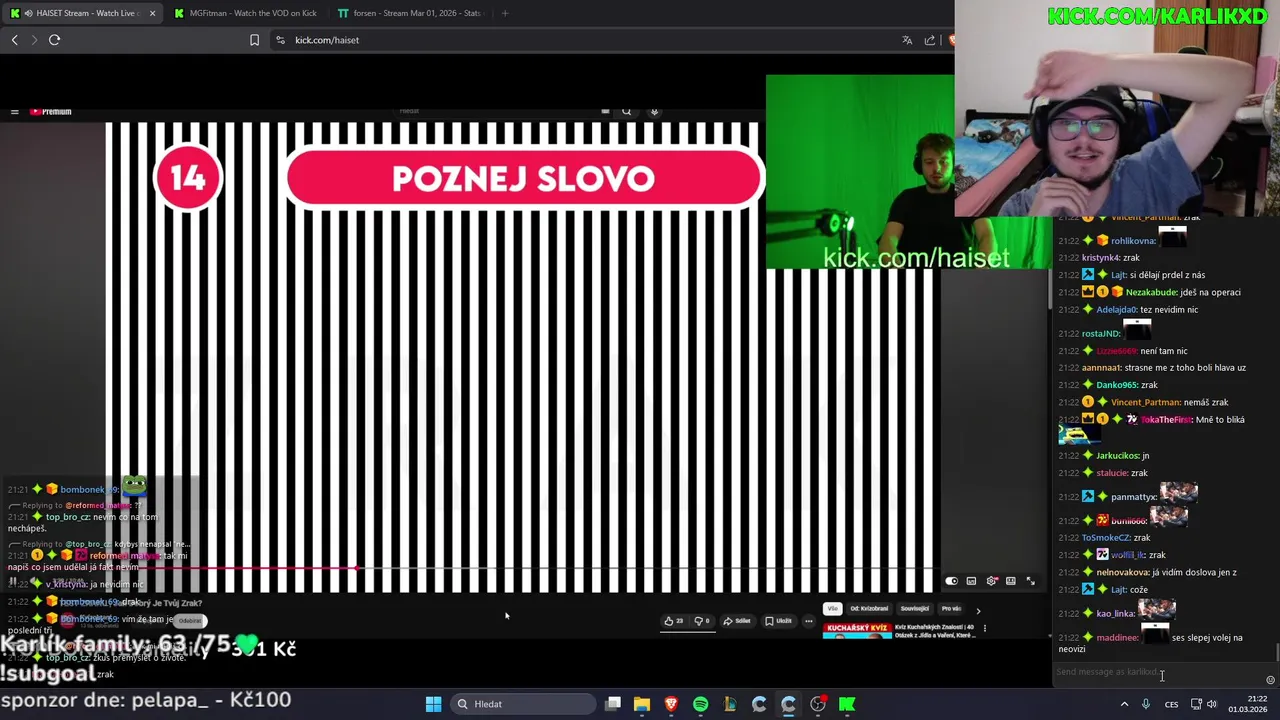The width and height of the screenshot is (1280, 720).
Task: Click the taskbar volume icon
Action: tap(1212, 704)
